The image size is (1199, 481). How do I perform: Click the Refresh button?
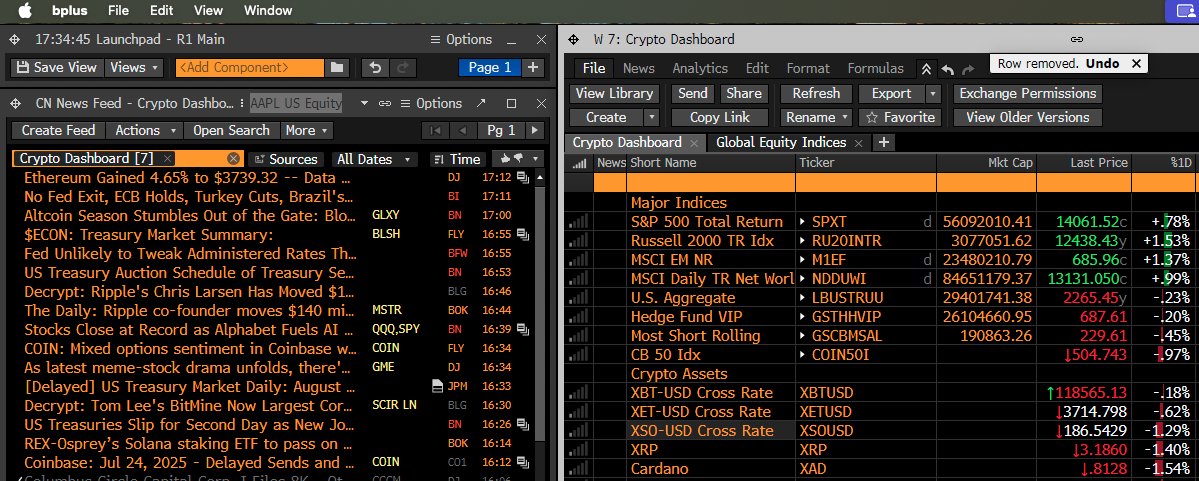point(816,93)
